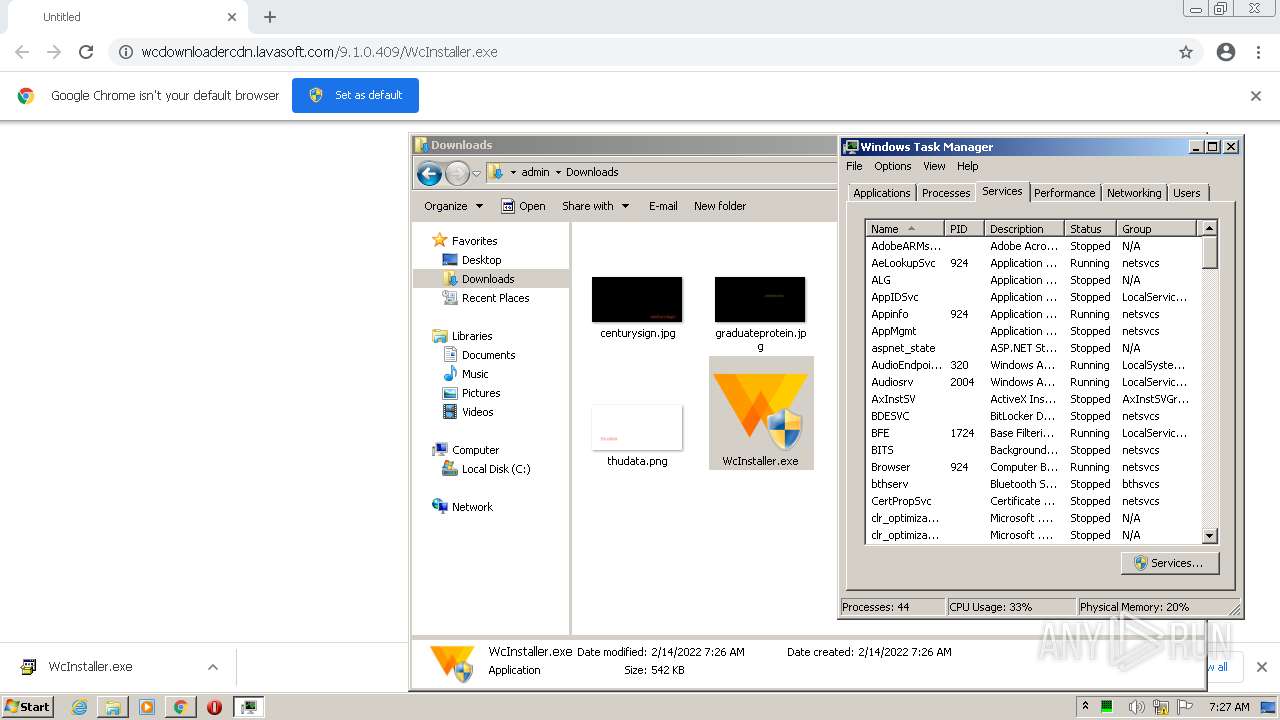Open the Task Manager File menu
The width and height of the screenshot is (1280, 720).
click(x=854, y=166)
